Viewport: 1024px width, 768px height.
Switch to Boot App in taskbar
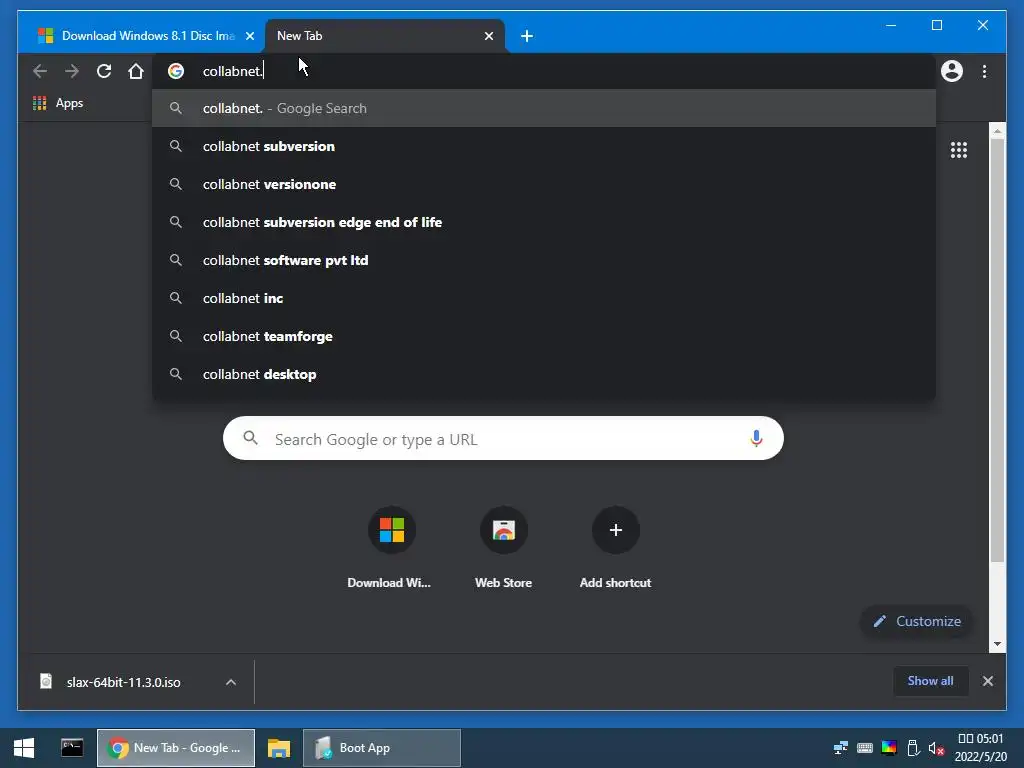coord(382,748)
